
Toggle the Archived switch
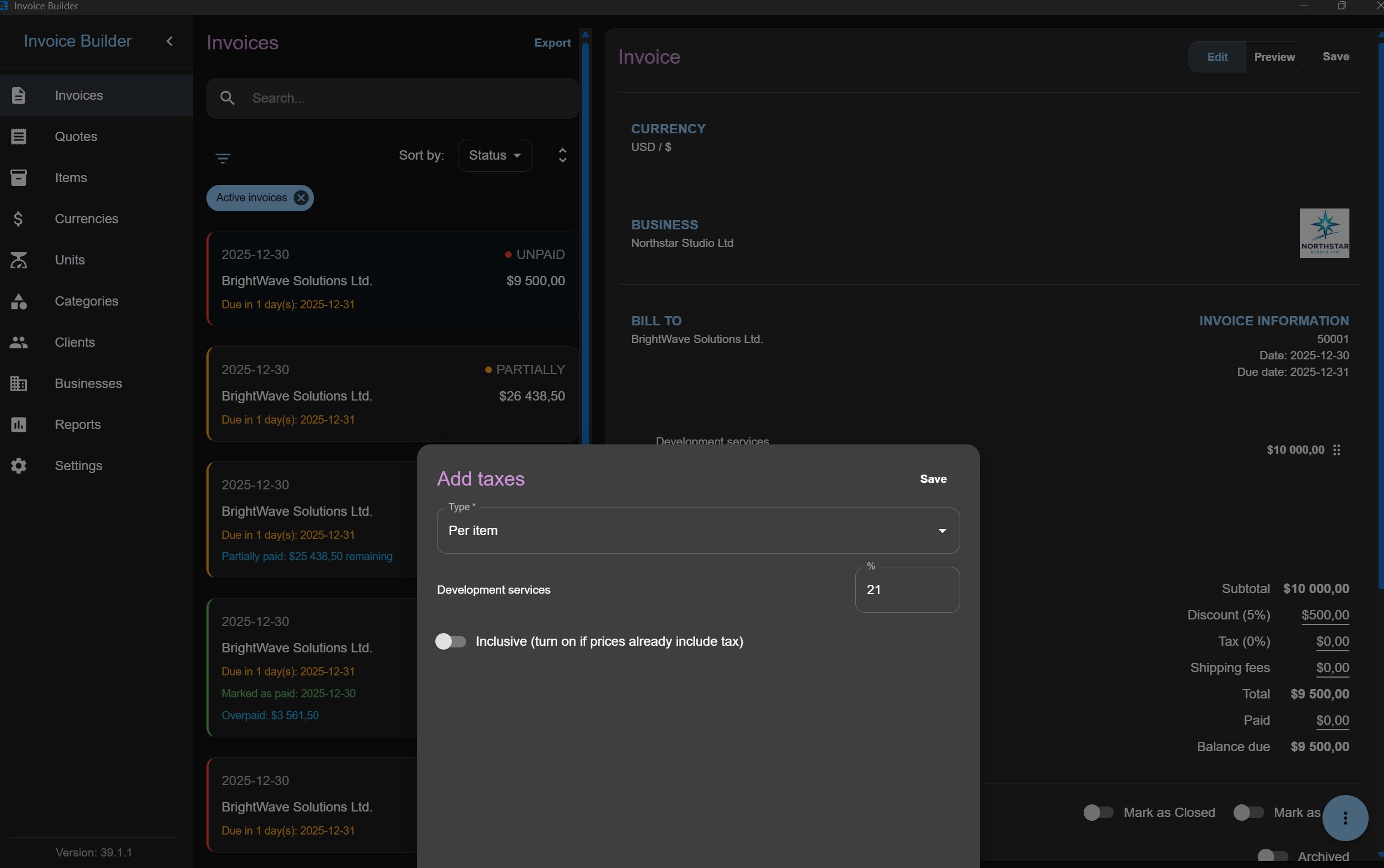click(x=1273, y=856)
